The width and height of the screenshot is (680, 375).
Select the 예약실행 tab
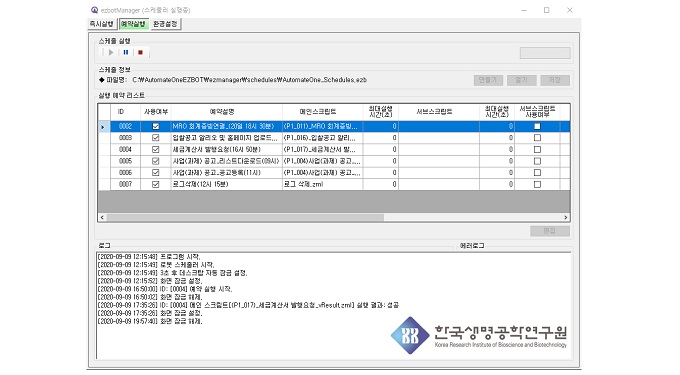click(133, 24)
